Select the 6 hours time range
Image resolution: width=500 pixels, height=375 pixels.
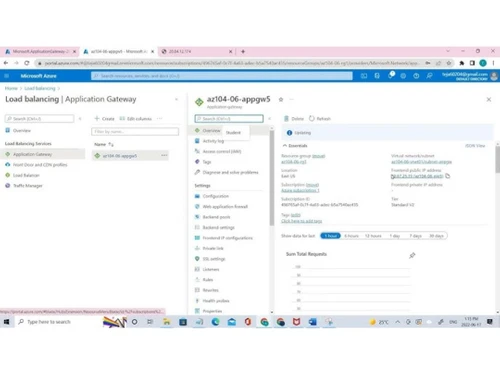tap(351, 236)
